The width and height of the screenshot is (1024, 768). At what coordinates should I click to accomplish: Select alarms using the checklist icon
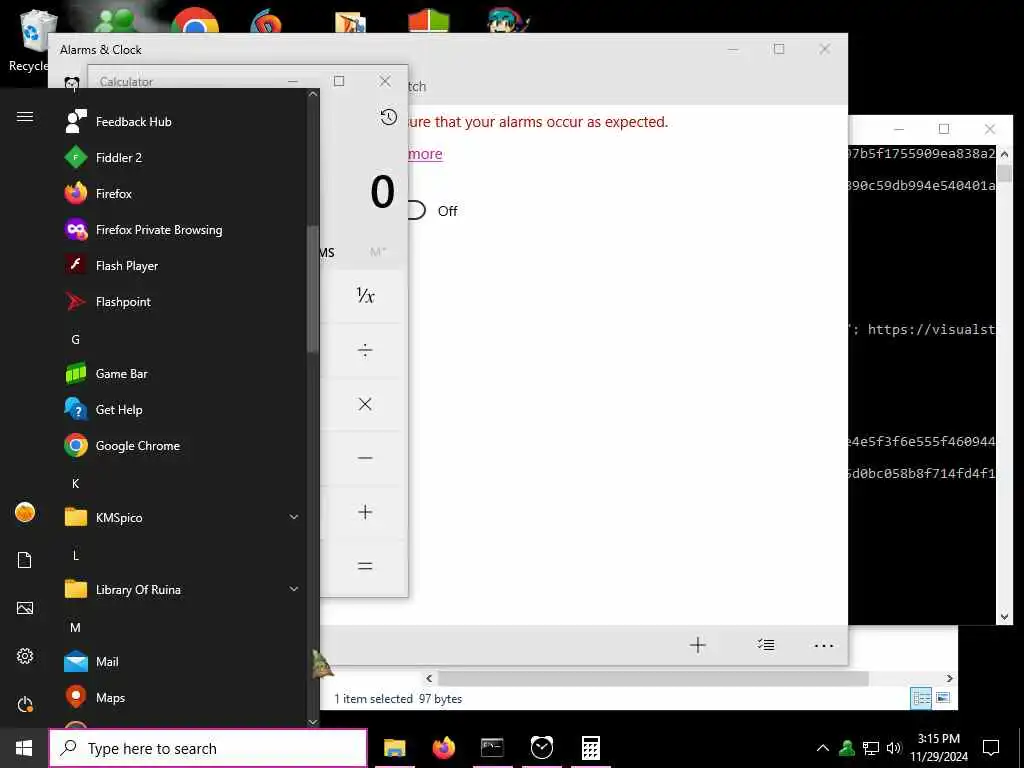pyautogui.click(x=766, y=645)
